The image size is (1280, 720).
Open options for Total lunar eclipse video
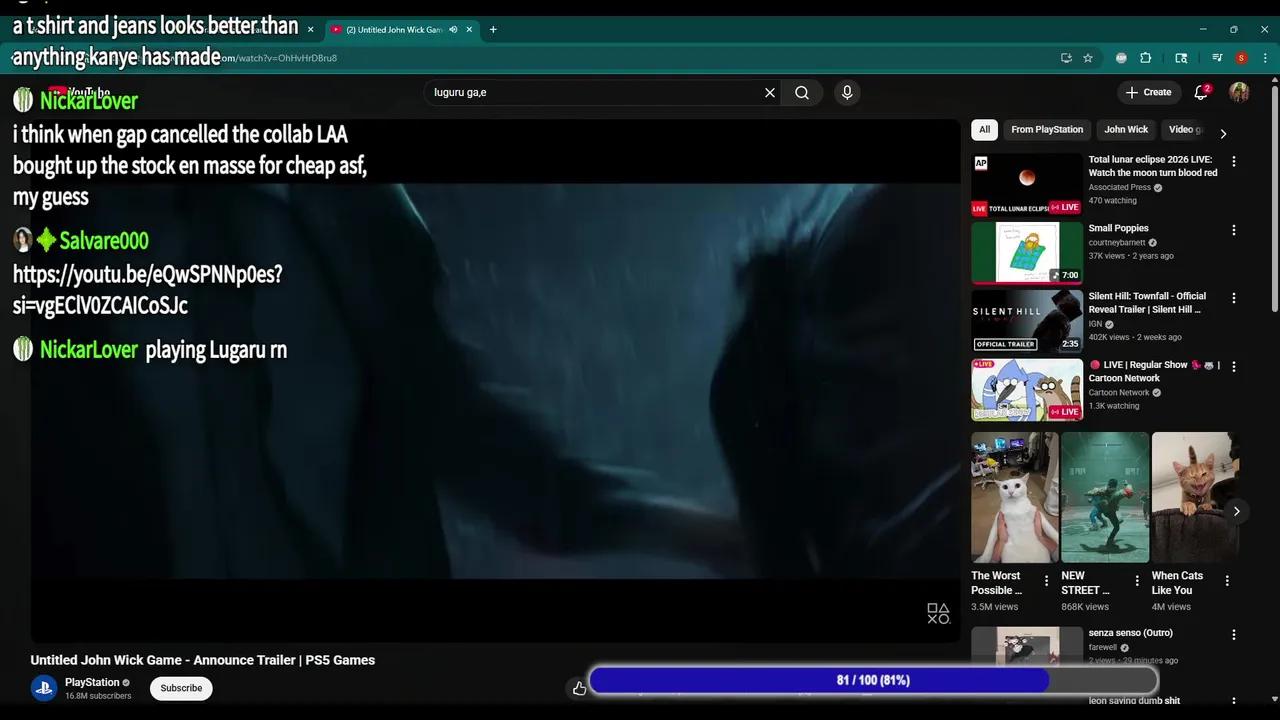click(1233, 161)
